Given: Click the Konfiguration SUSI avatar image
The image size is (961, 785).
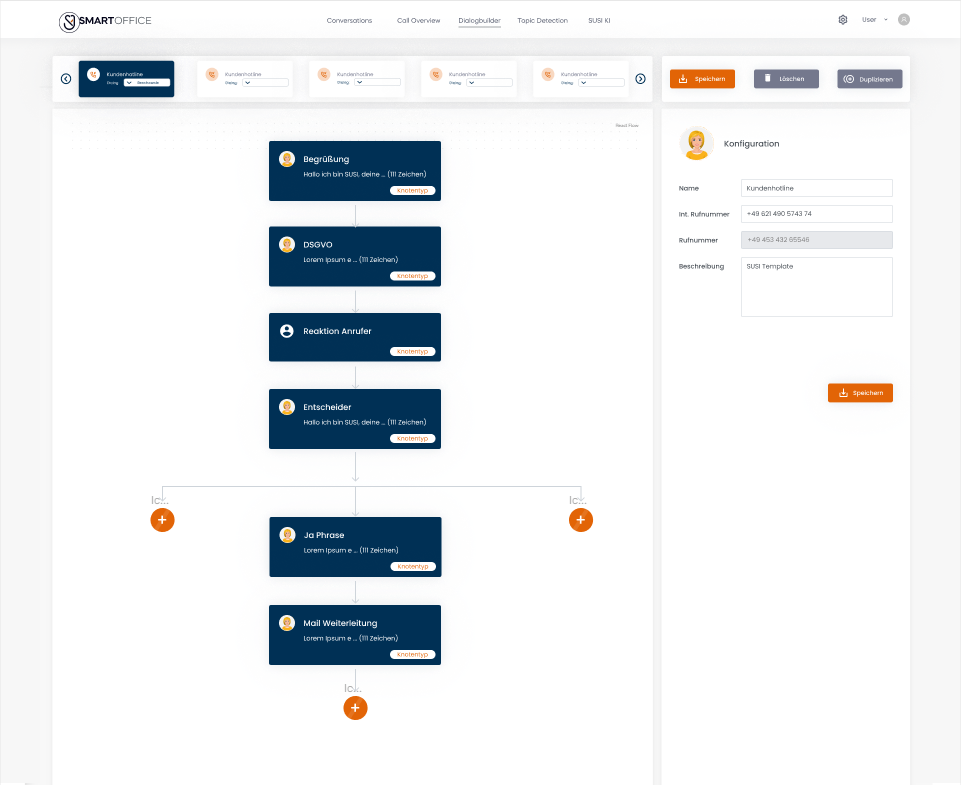Looking at the screenshot, I should click(696, 144).
